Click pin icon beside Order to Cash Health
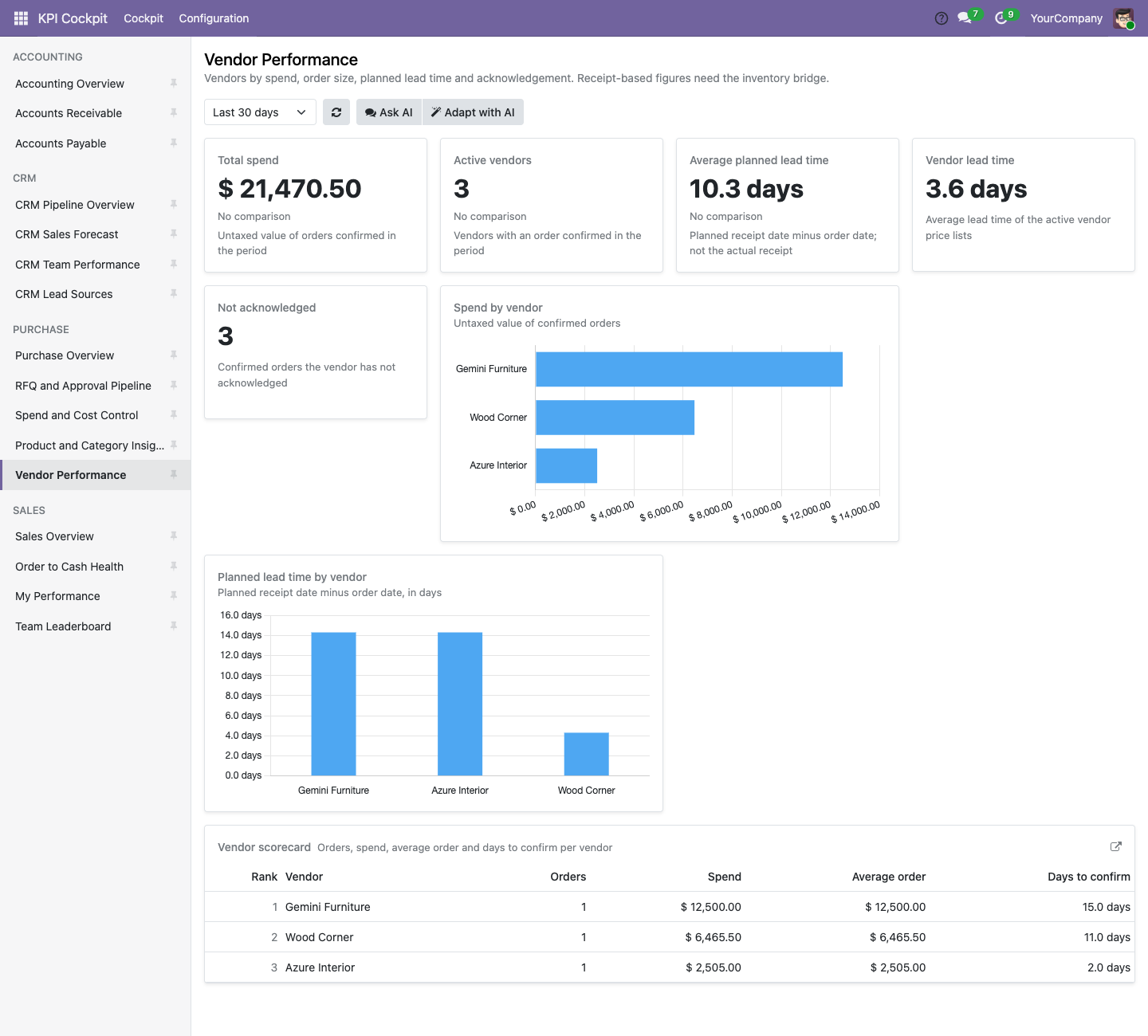This screenshot has height=1036, width=1148. tap(173, 566)
